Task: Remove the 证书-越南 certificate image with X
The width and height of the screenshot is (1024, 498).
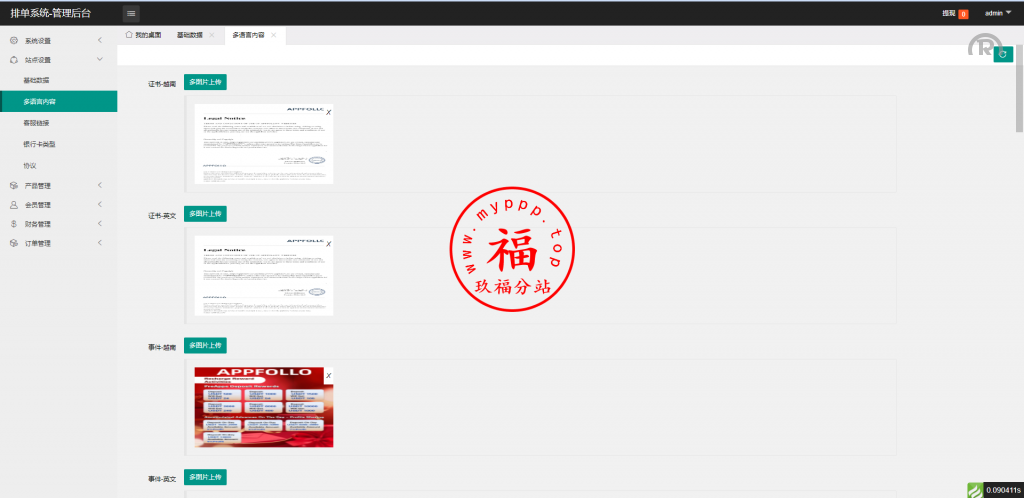Action: (x=329, y=111)
